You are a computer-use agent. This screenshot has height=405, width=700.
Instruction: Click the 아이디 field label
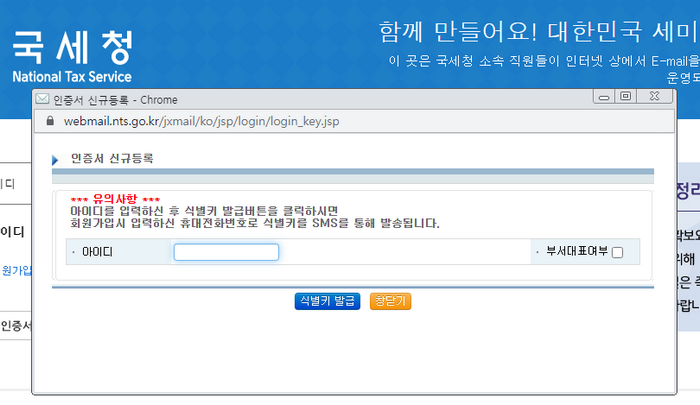point(97,252)
